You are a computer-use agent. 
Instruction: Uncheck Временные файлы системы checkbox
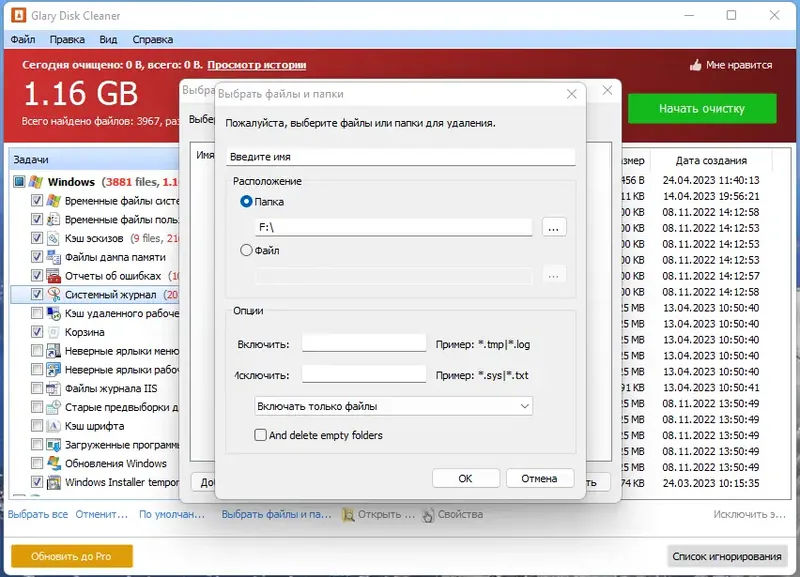coord(37,200)
